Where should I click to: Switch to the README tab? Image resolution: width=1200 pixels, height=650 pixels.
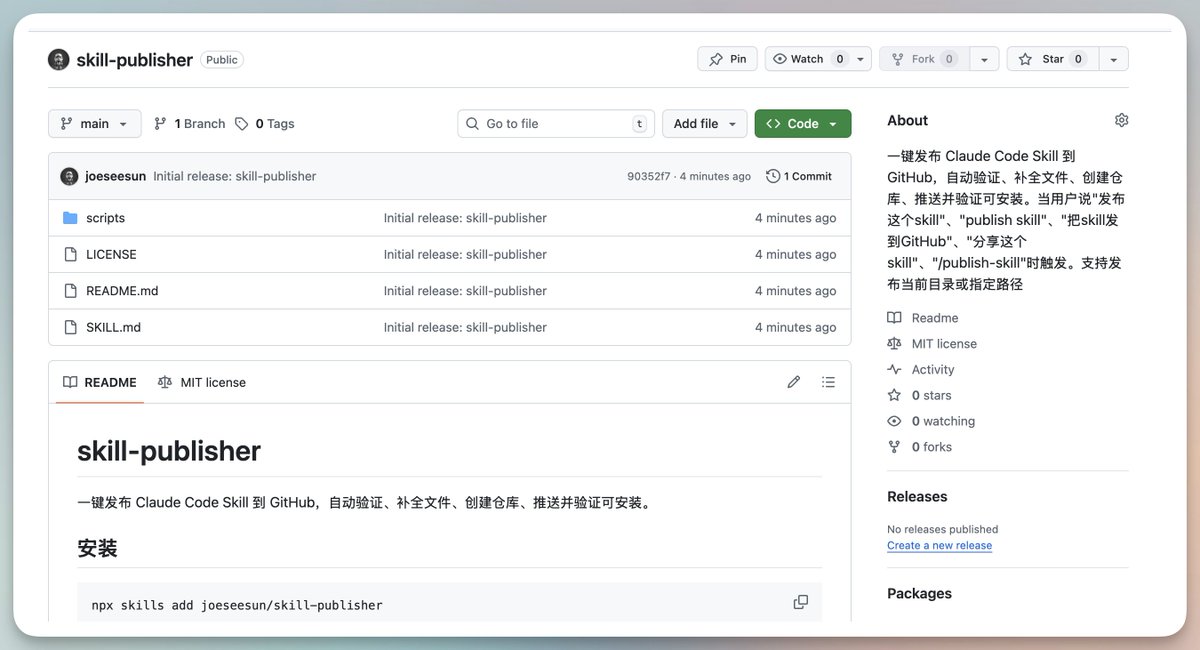click(x=100, y=382)
